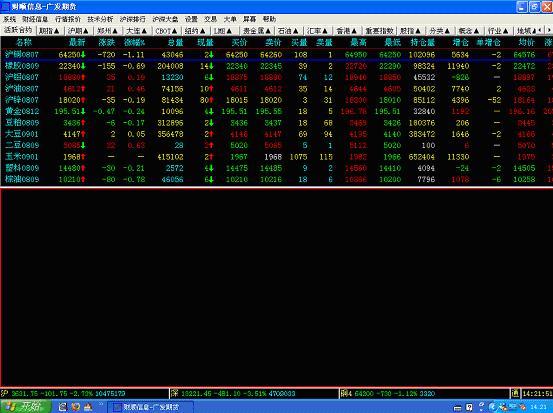Select the 活跃合约 tab
The height and width of the screenshot is (413, 553).
(x=18, y=30)
